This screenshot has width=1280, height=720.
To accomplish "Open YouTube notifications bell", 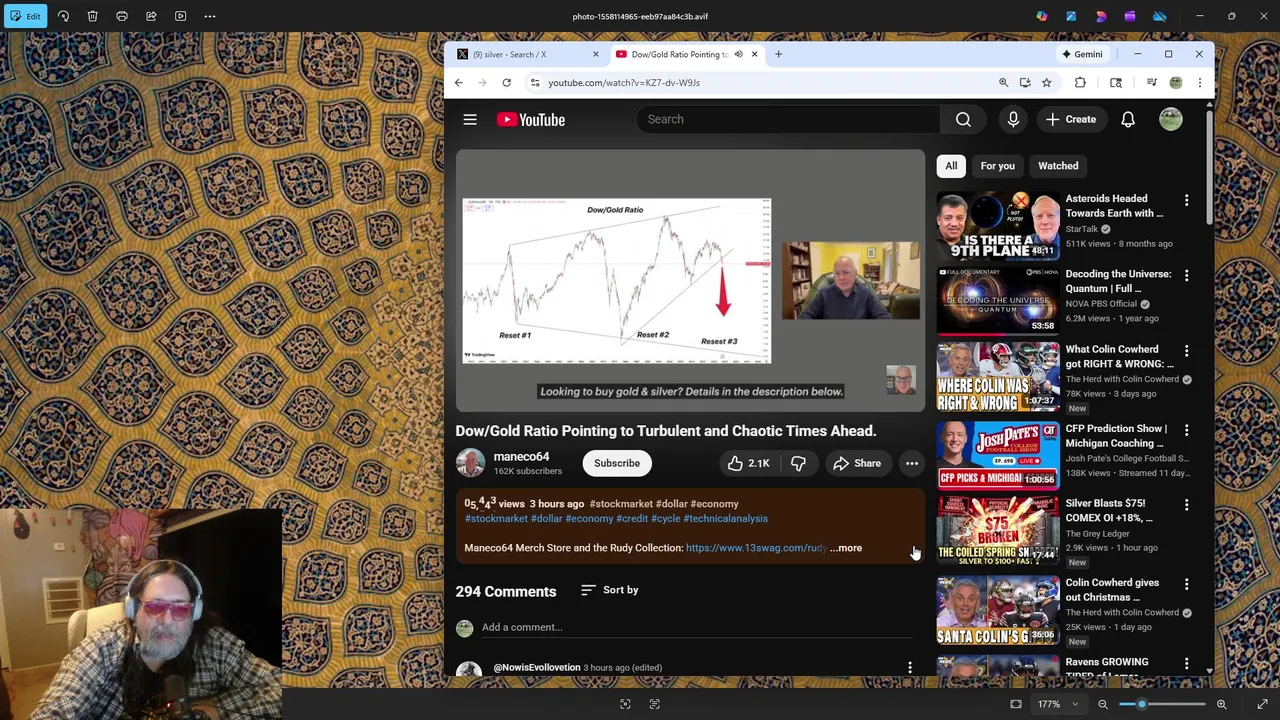I will point(1128,120).
